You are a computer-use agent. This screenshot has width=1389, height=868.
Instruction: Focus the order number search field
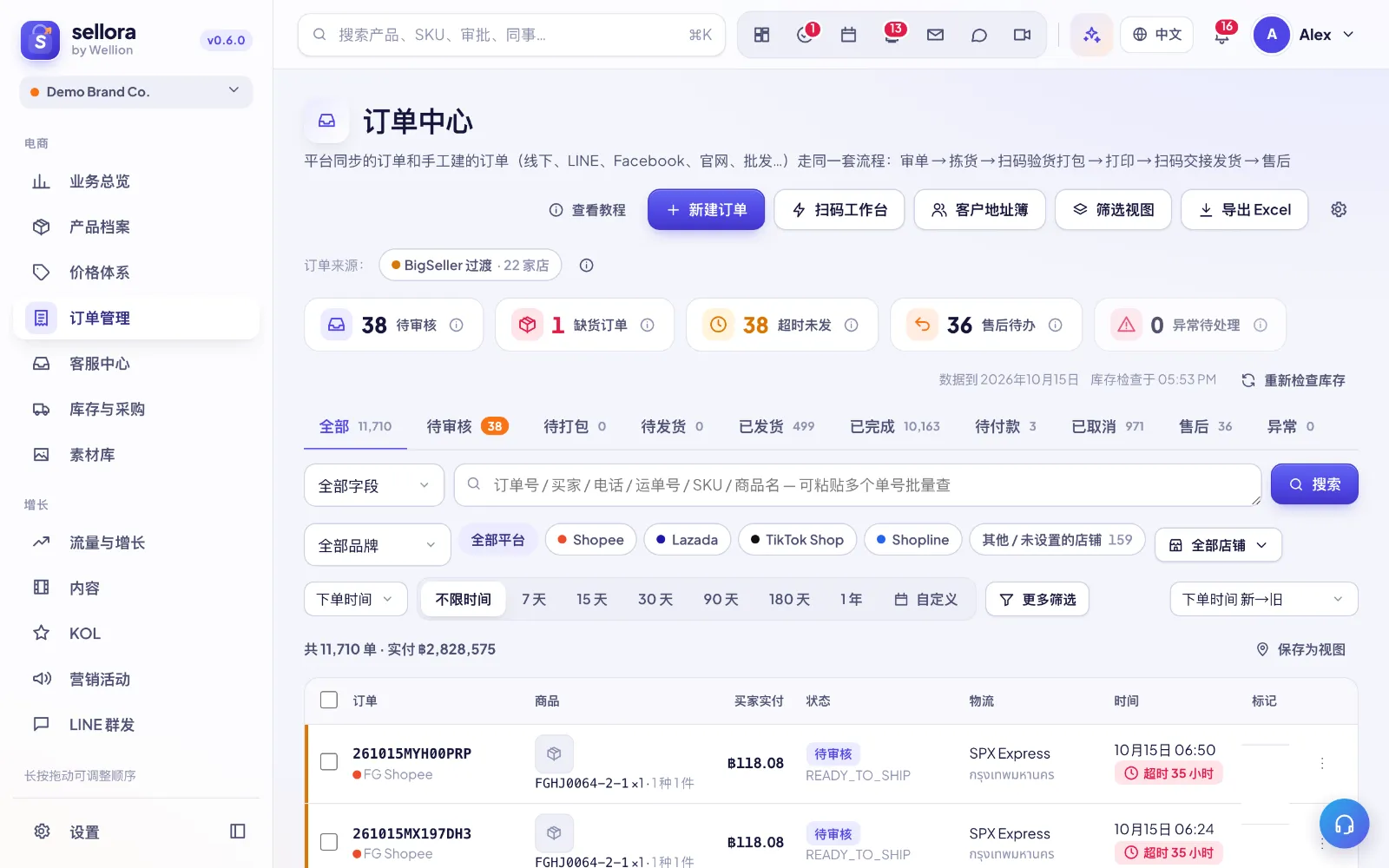coord(858,485)
